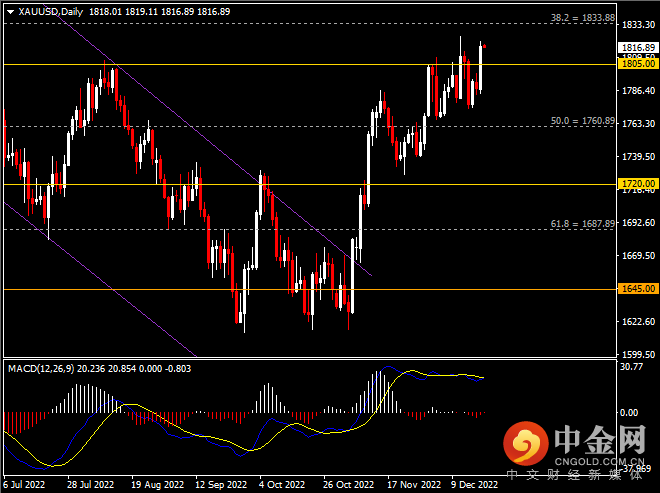
Task: Click the MACD(12,26,9) indicator label
Action: [44, 369]
